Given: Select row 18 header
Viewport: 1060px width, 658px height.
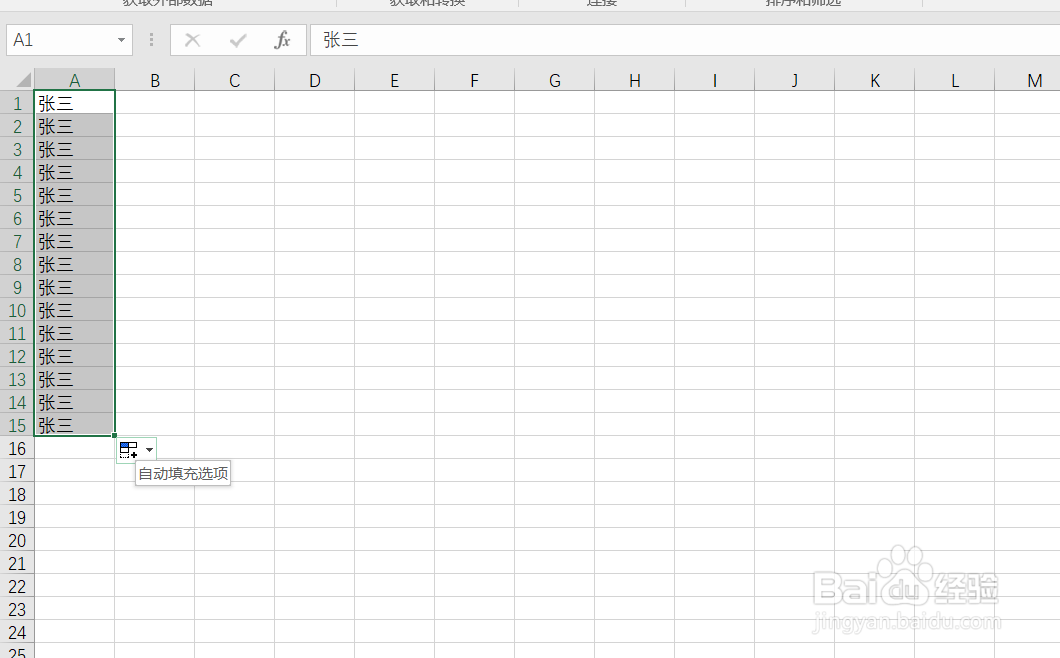Looking at the screenshot, I should [x=17, y=494].
